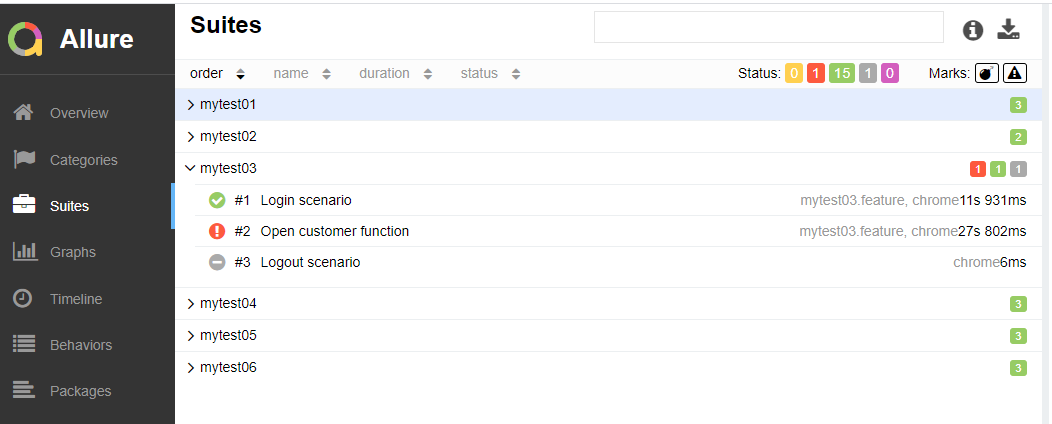Open the info icon near search
The width and height of the screenshot is (1052, 424).
pyautogui.click(x=973, y=30)
